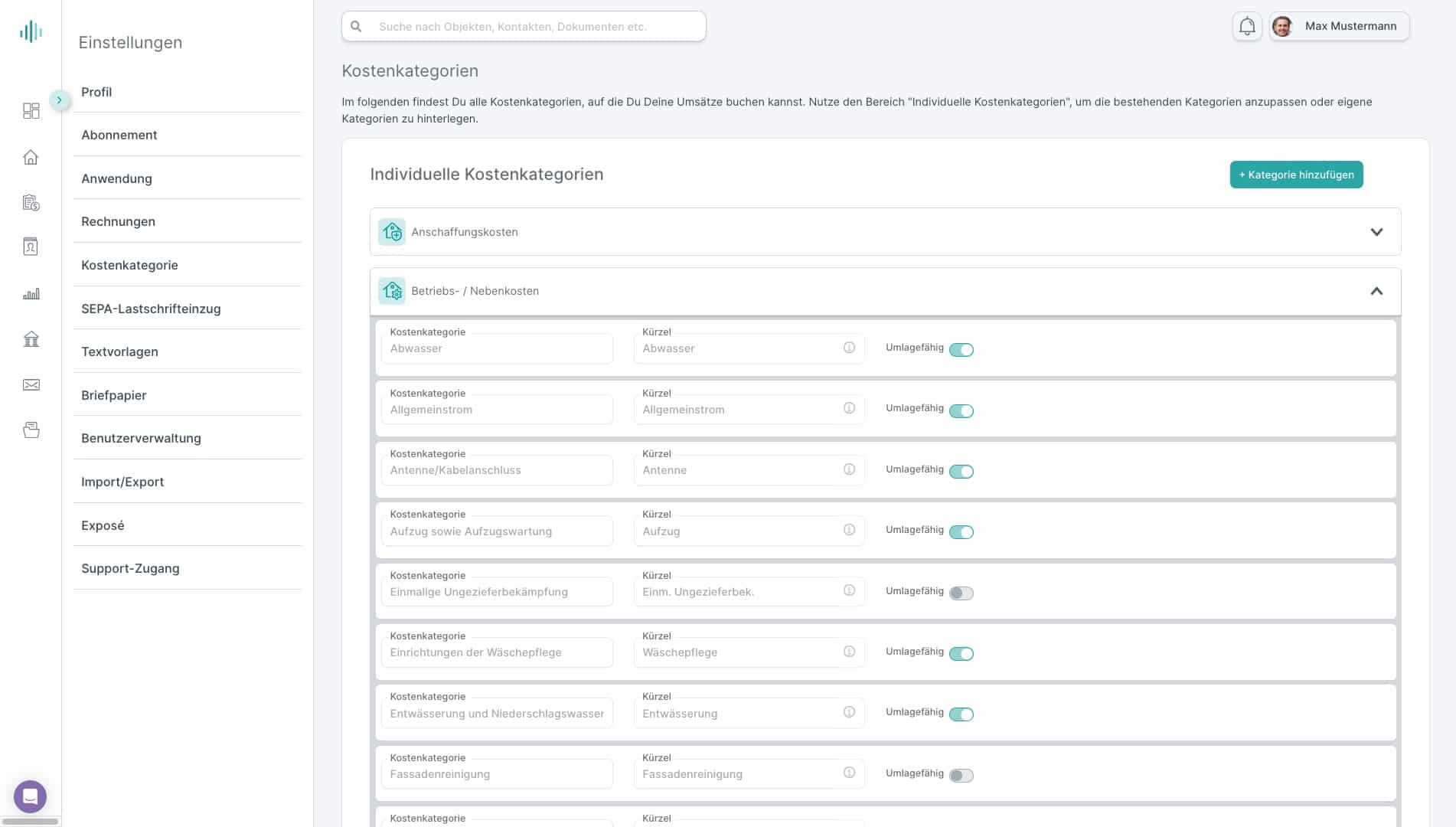
Task: Open the dashboard icon in left rail
Action: [x=31, y=111]
